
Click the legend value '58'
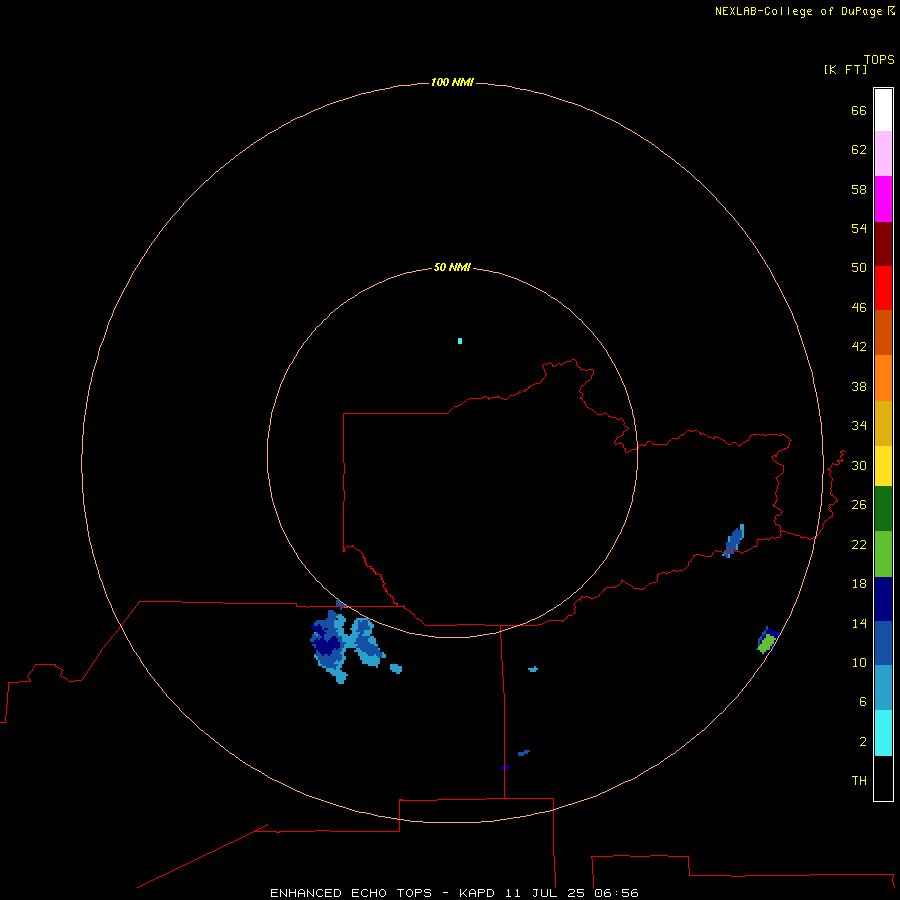tap(859, 189)
